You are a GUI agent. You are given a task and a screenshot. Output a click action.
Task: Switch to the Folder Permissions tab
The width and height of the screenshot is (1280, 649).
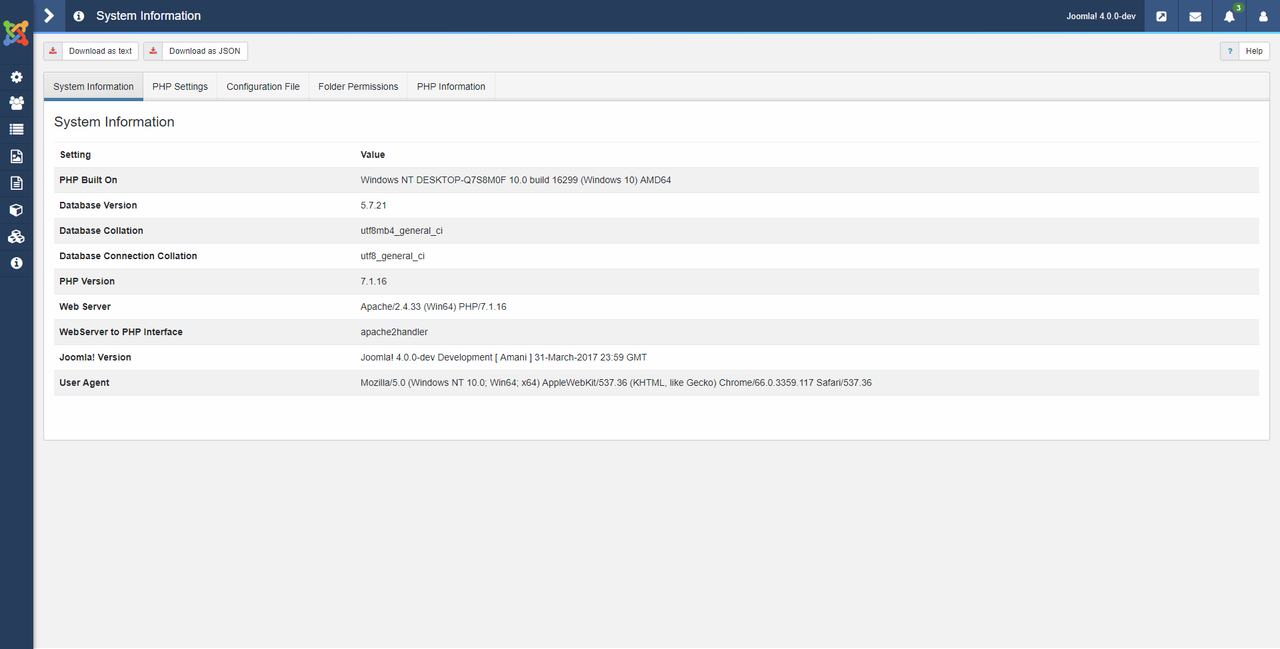(x=358, y=87)
